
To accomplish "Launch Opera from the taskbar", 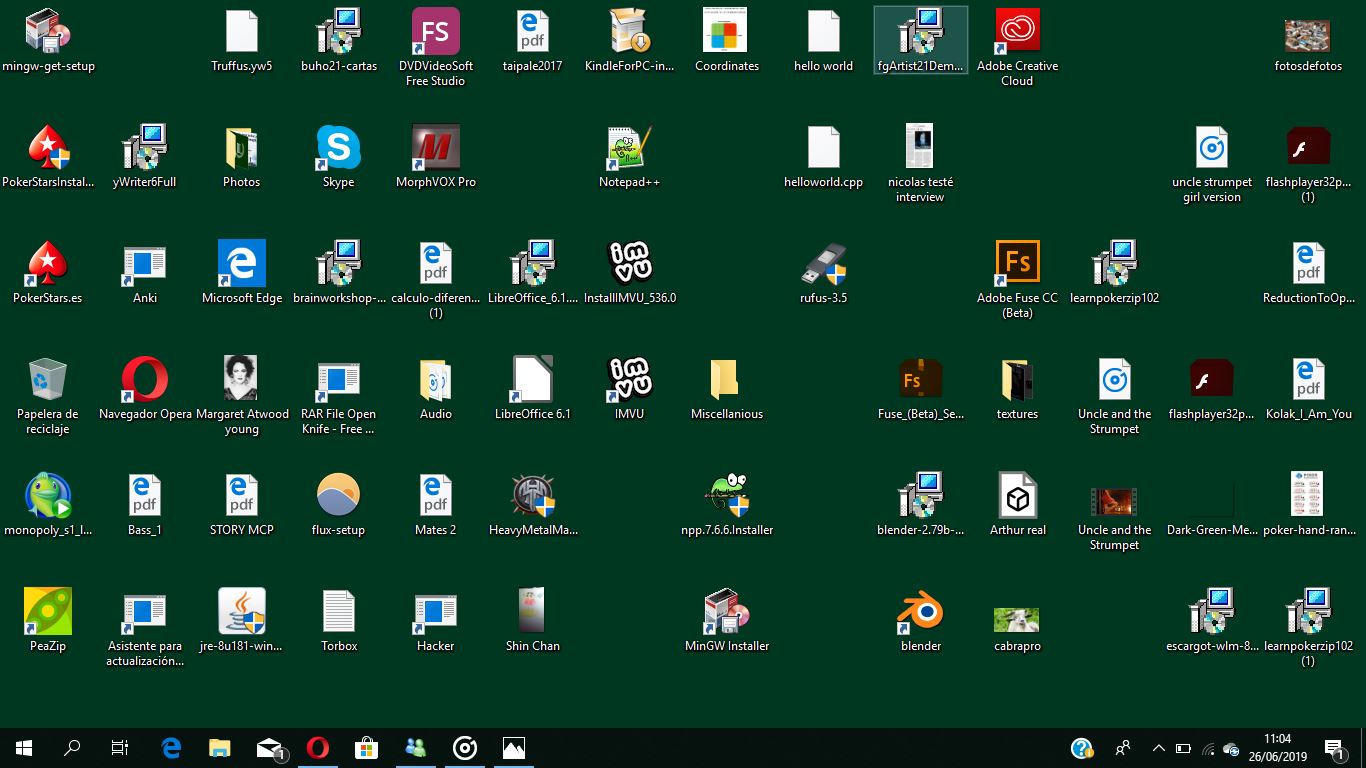I will tap(317, 748).
